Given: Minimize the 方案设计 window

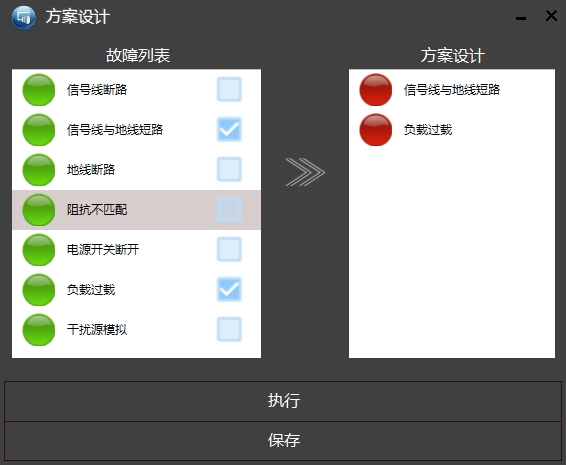Looking at the screenshot, I should pos(521,18).
